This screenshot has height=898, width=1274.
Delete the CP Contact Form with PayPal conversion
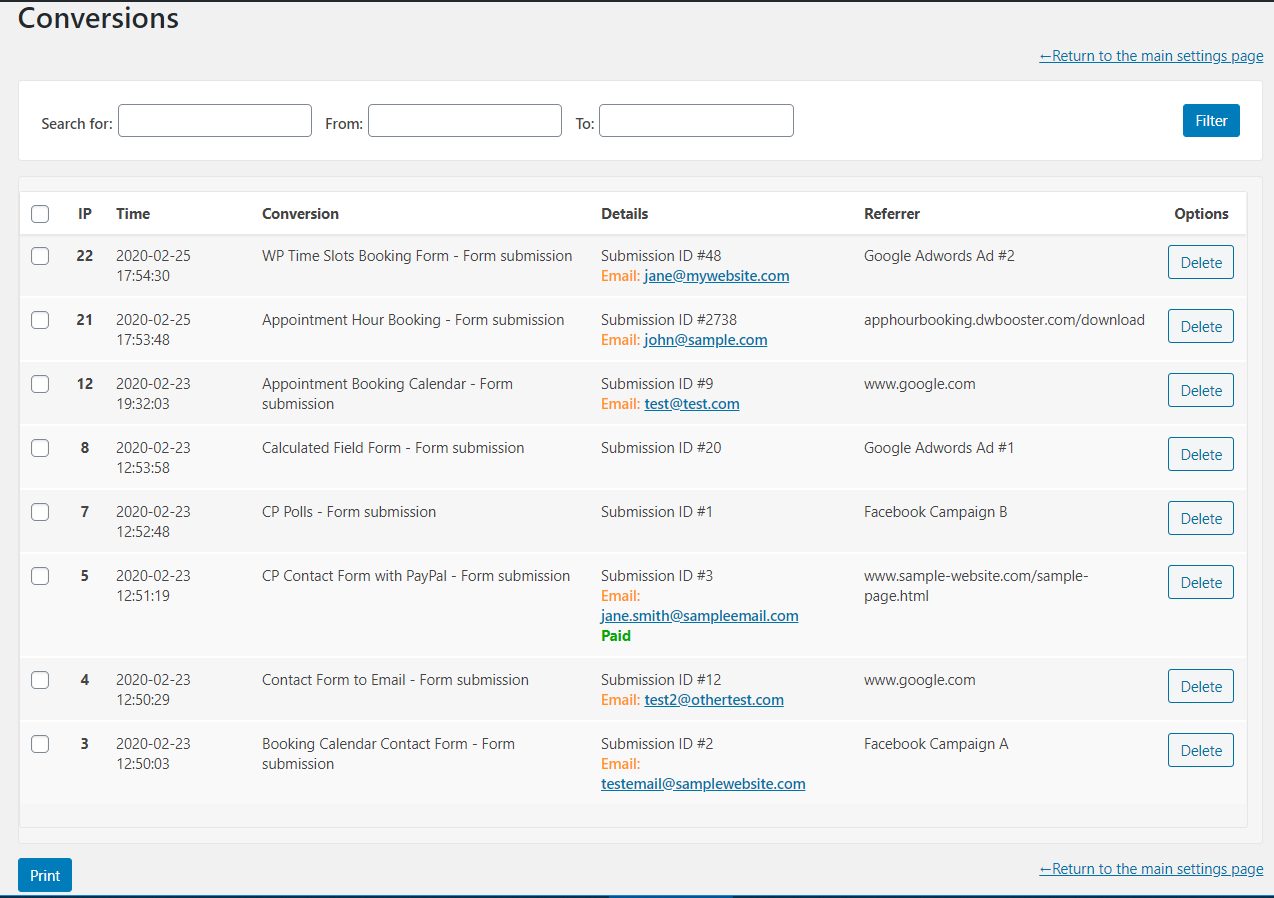tap(1201, 582)
